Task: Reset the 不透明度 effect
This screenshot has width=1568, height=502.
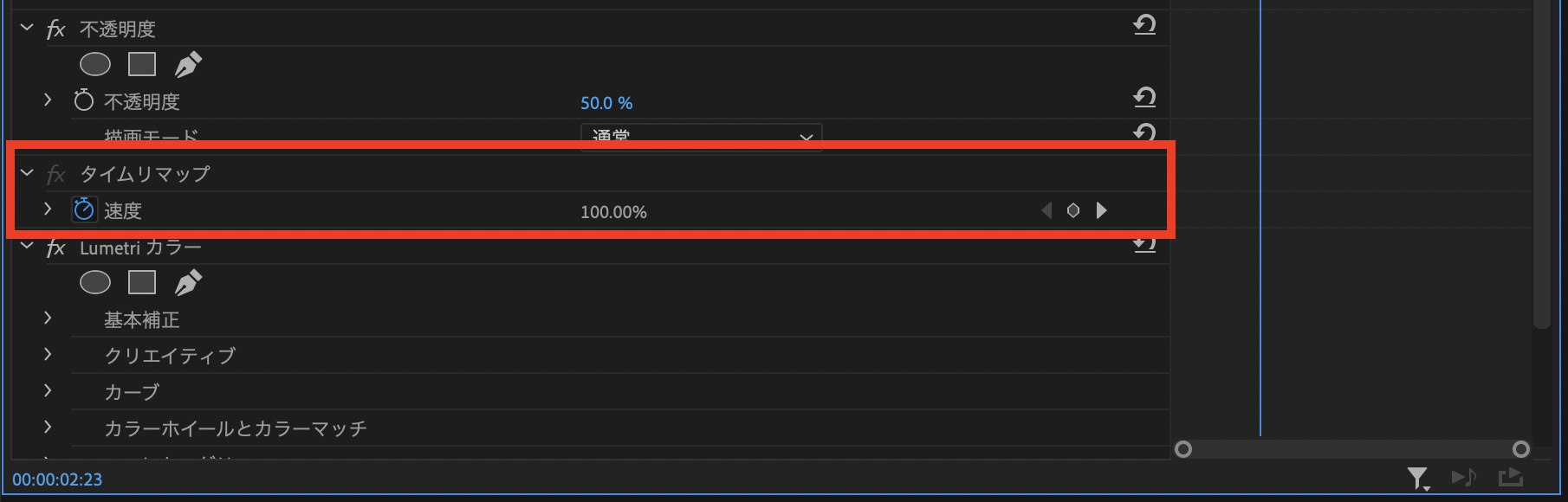Action: 1144,25
